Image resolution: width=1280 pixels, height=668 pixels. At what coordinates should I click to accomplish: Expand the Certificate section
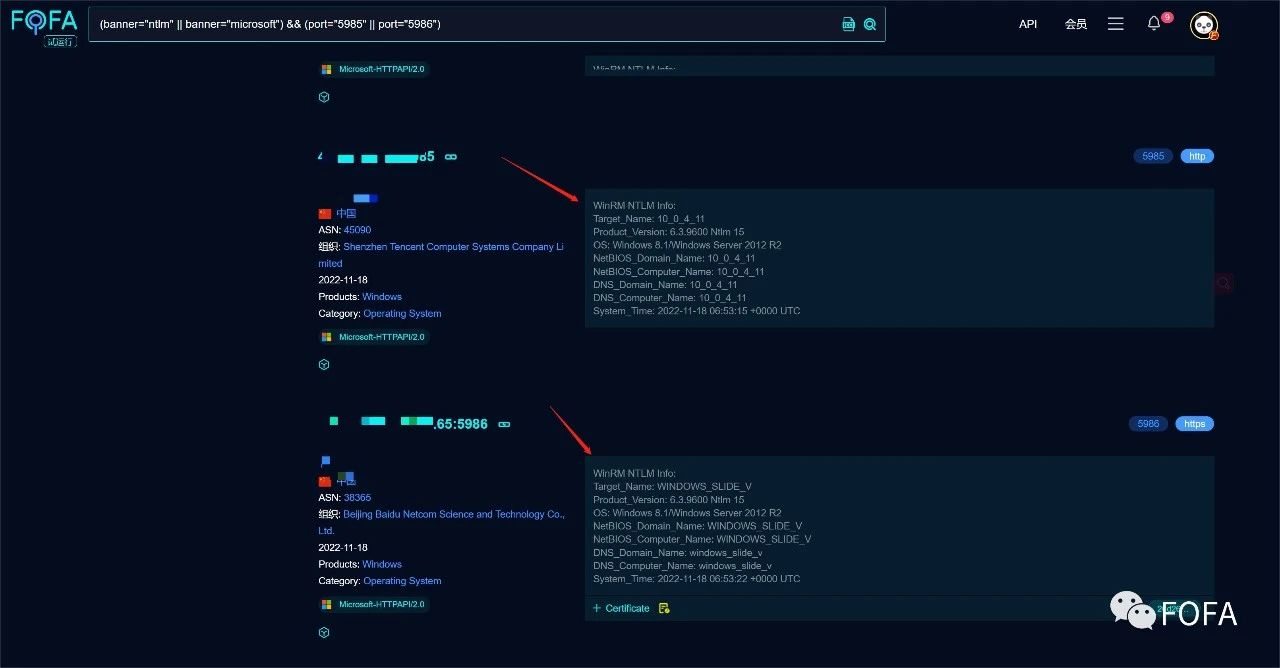pyautogui.click(x=621, y=608)
